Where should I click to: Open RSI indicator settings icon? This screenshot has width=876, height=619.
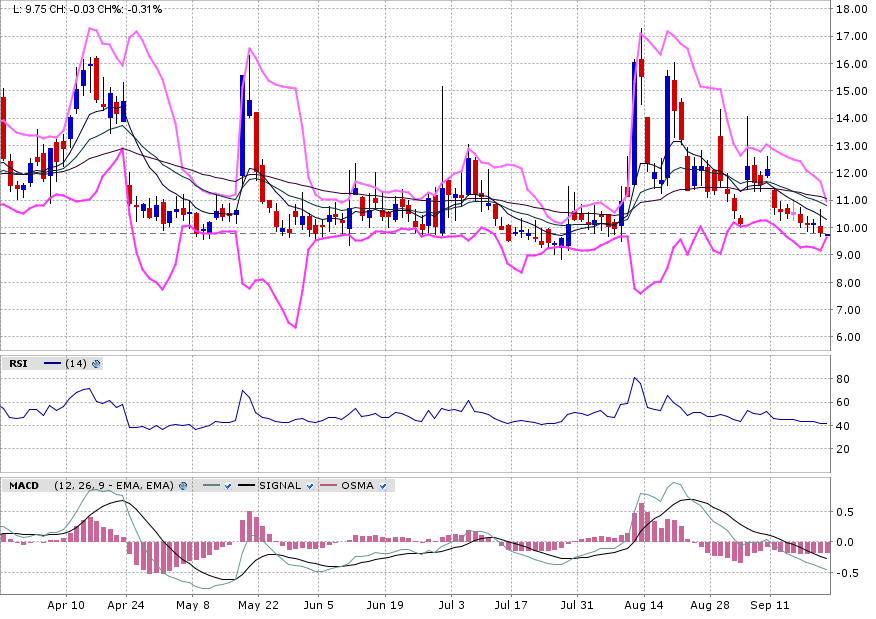(97, 364)
